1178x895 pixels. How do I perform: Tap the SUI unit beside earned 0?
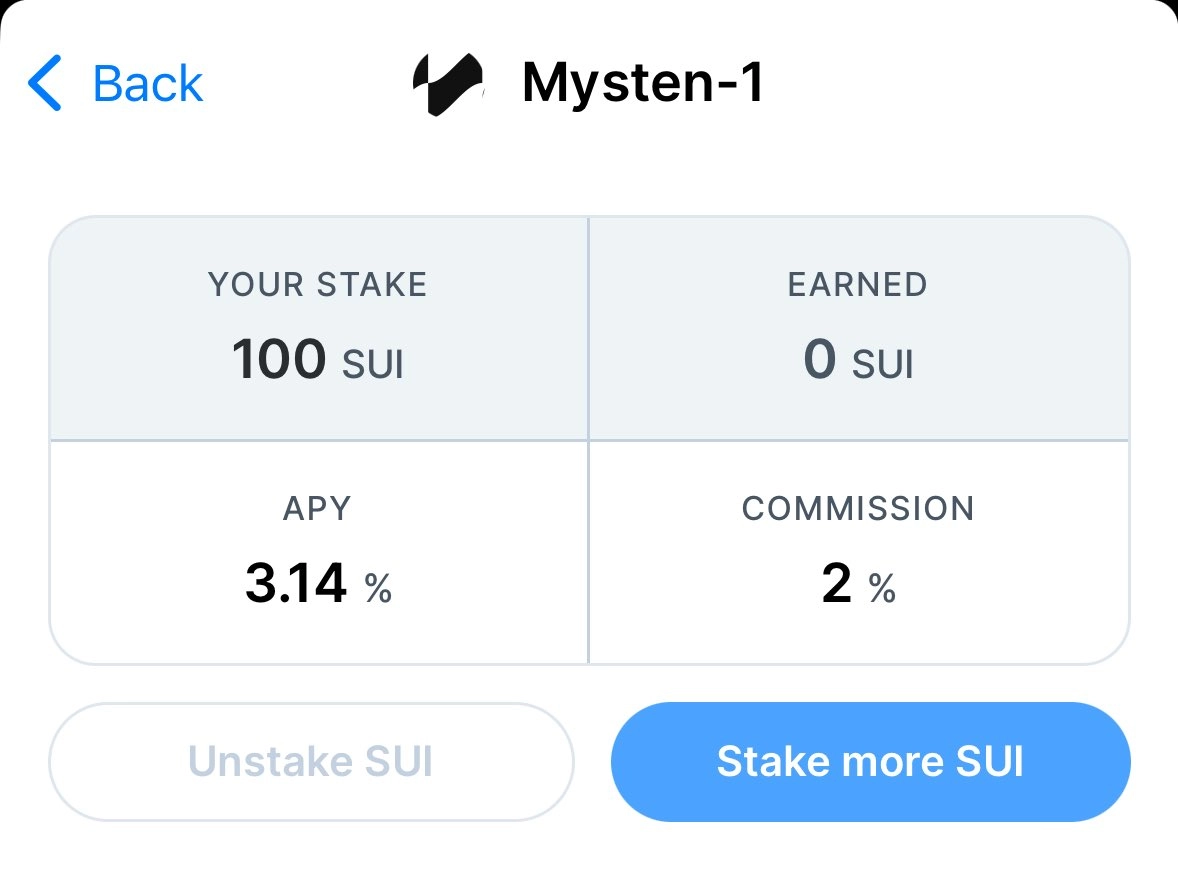tap(883, 364)
